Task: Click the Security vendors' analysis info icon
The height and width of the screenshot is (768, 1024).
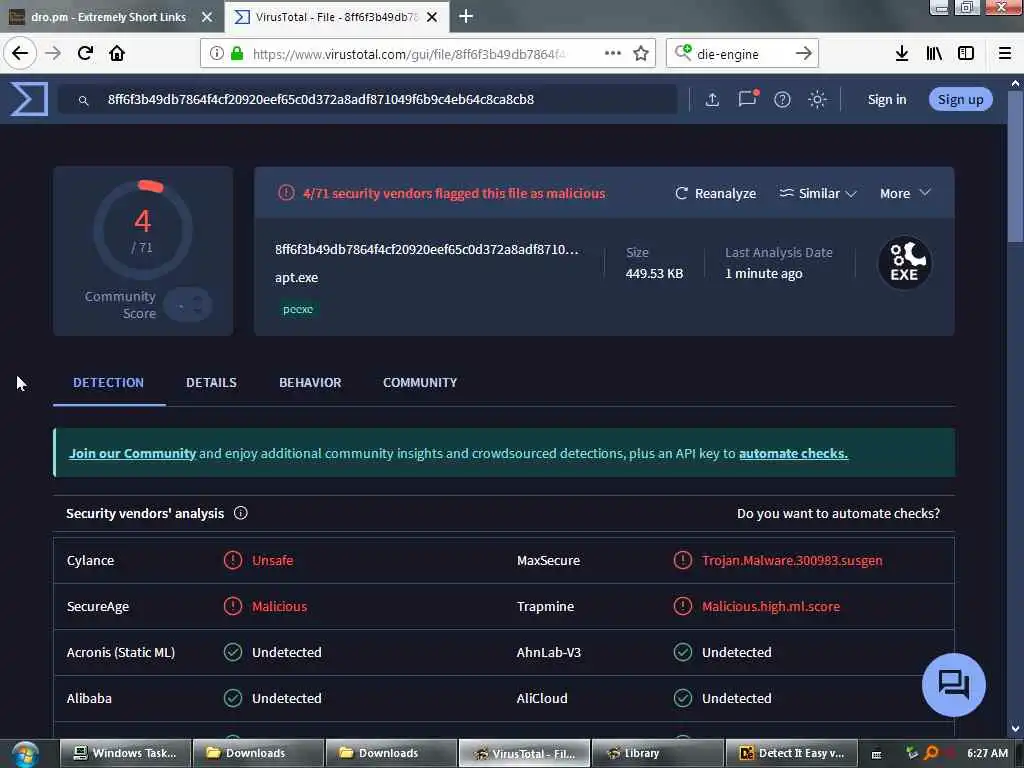Action: click(240, 513)
